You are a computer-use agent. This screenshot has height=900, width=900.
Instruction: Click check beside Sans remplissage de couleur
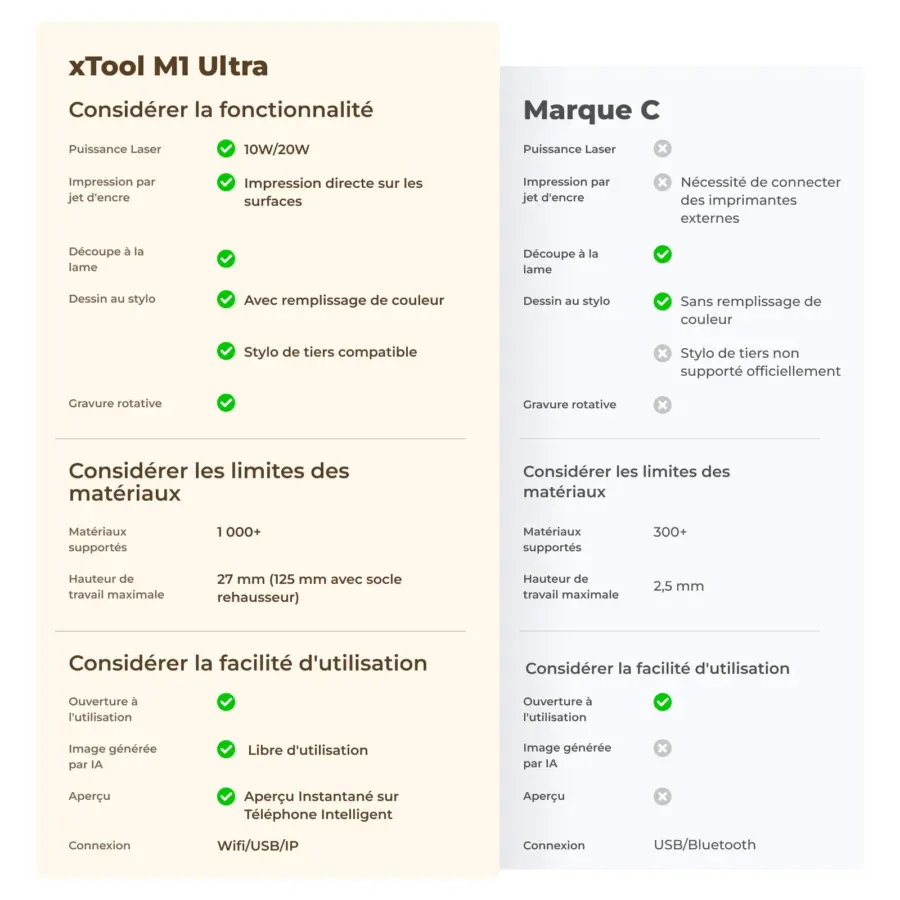(662, 301)
